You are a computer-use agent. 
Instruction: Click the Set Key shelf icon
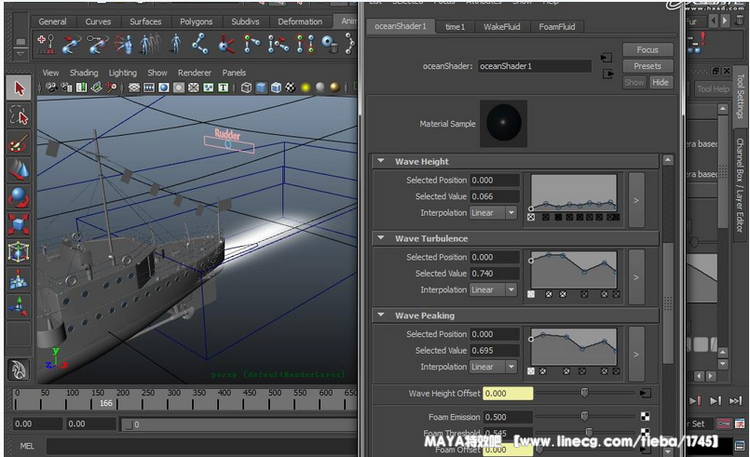46,44
